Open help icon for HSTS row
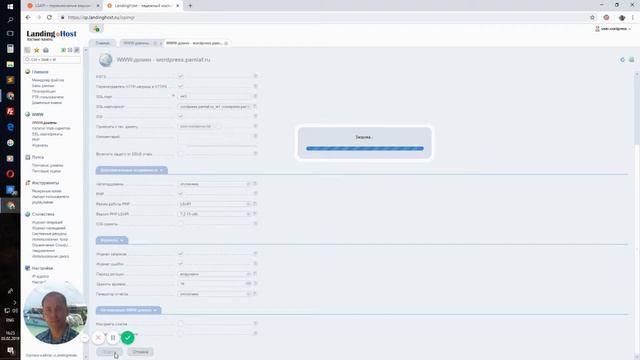The width and height of the screenshot is (640, 360). [256, 76]
